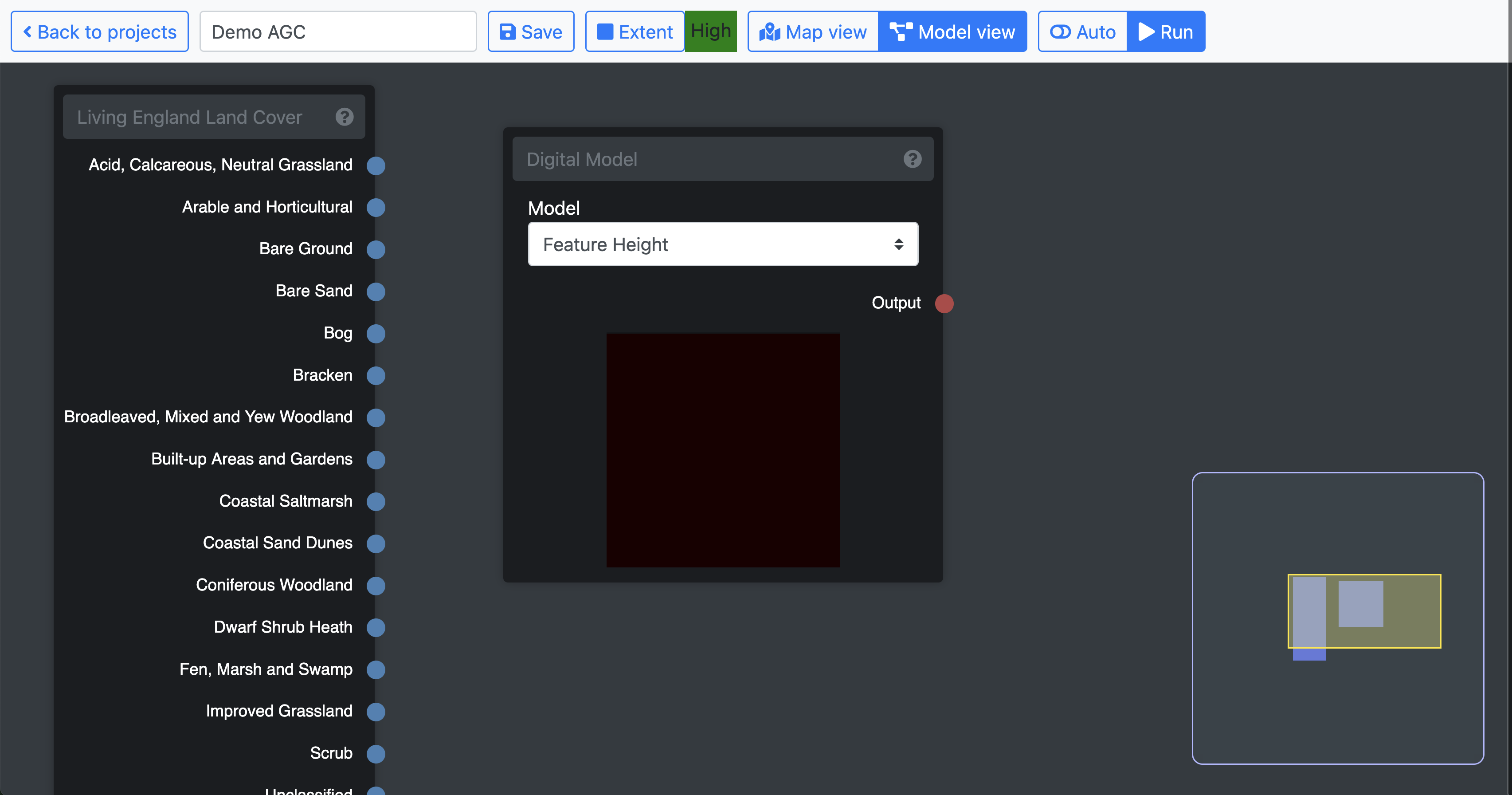
Task: Toggle the Extent button
Action: (x=635, y=31)
